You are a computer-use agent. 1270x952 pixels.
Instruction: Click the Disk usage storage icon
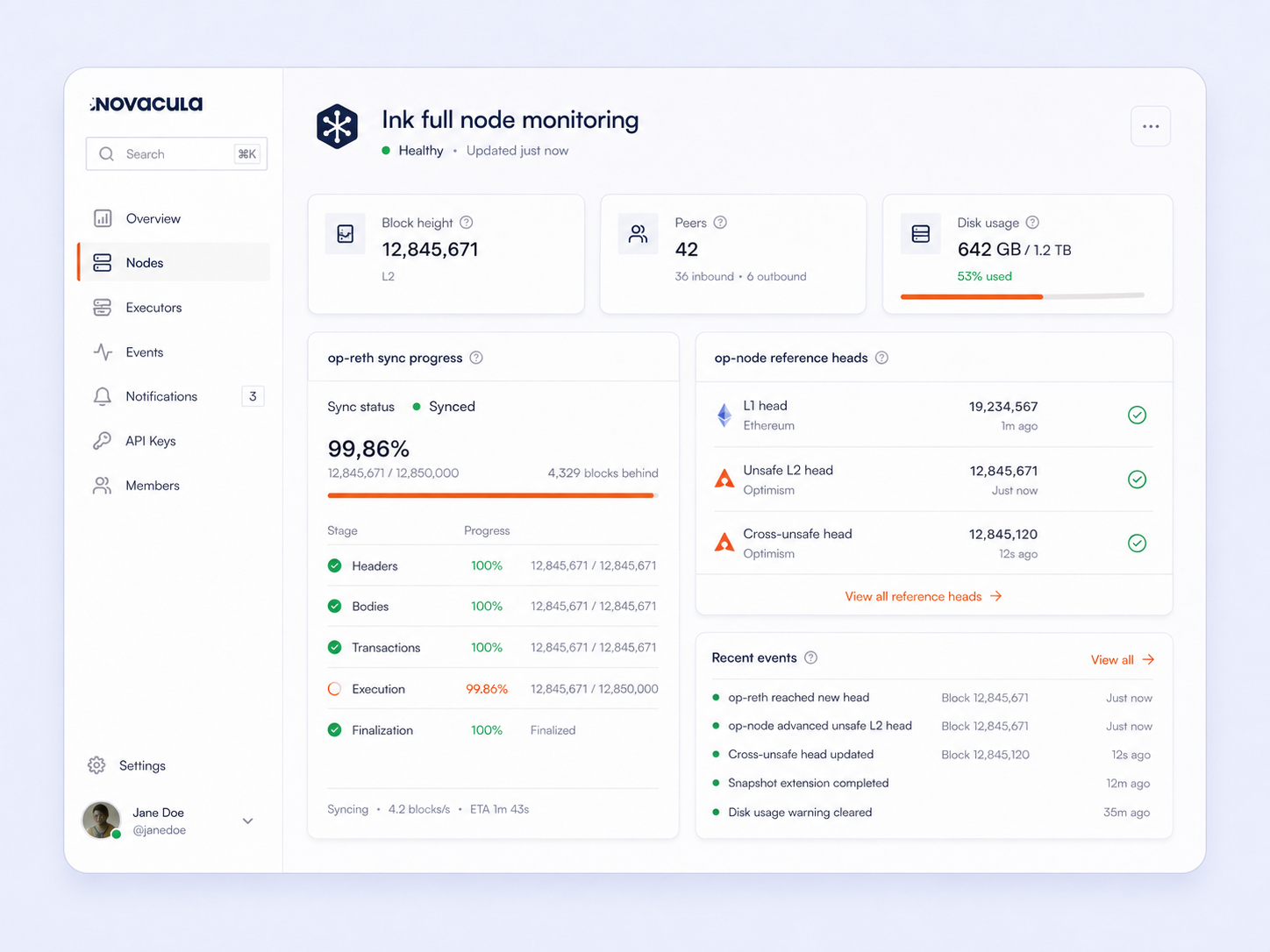point(921,233)
